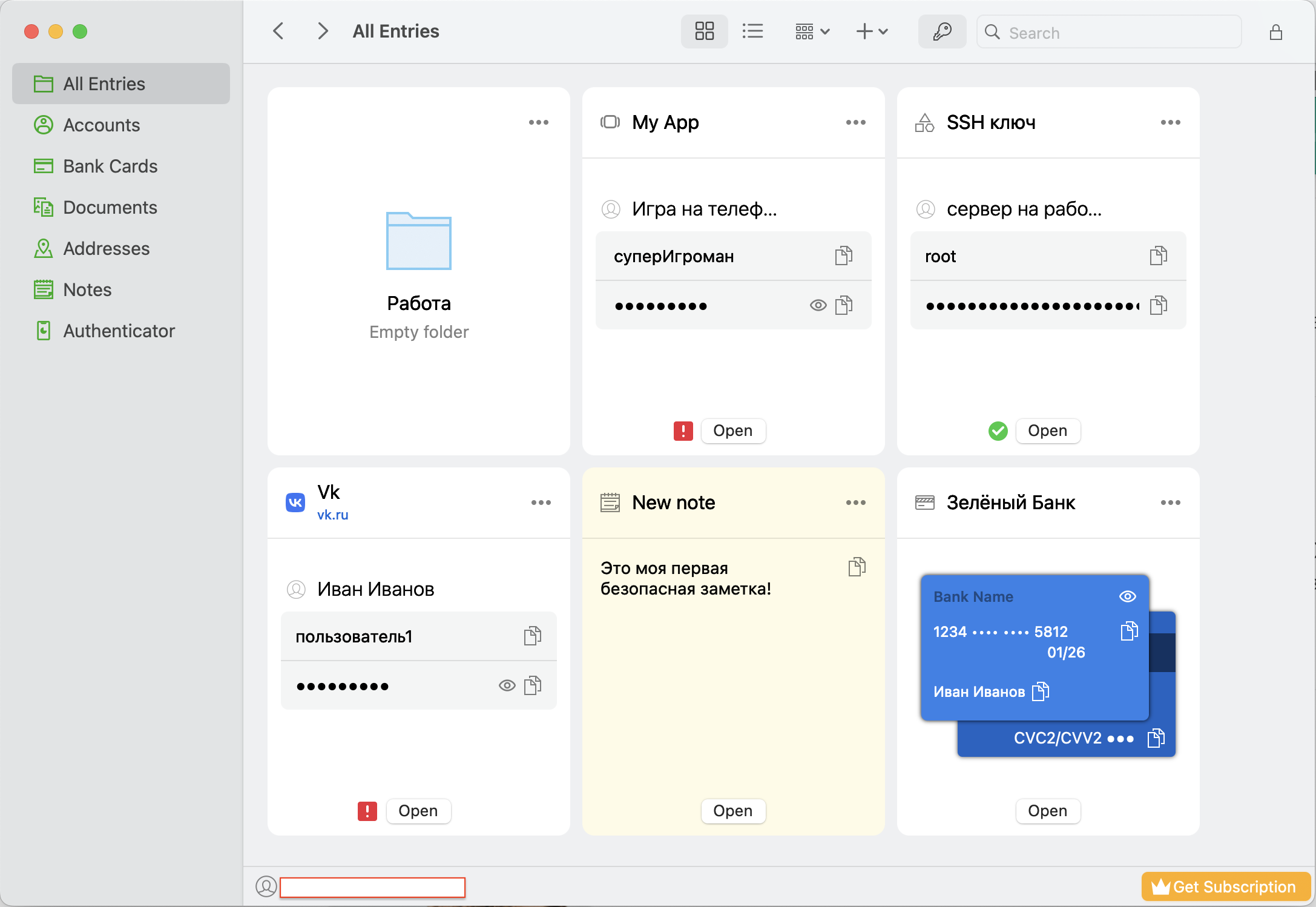Open Authenticator category
This screenshot has width=1316, height=907.
coord(121,331)
